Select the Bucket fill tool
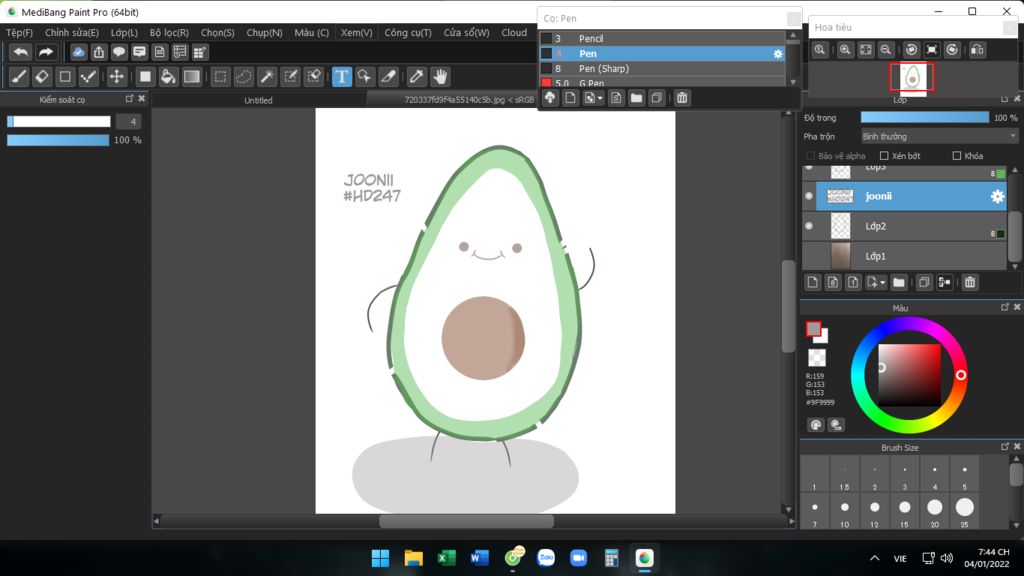Screen dimensions: 1024x576 coord(168,77)
